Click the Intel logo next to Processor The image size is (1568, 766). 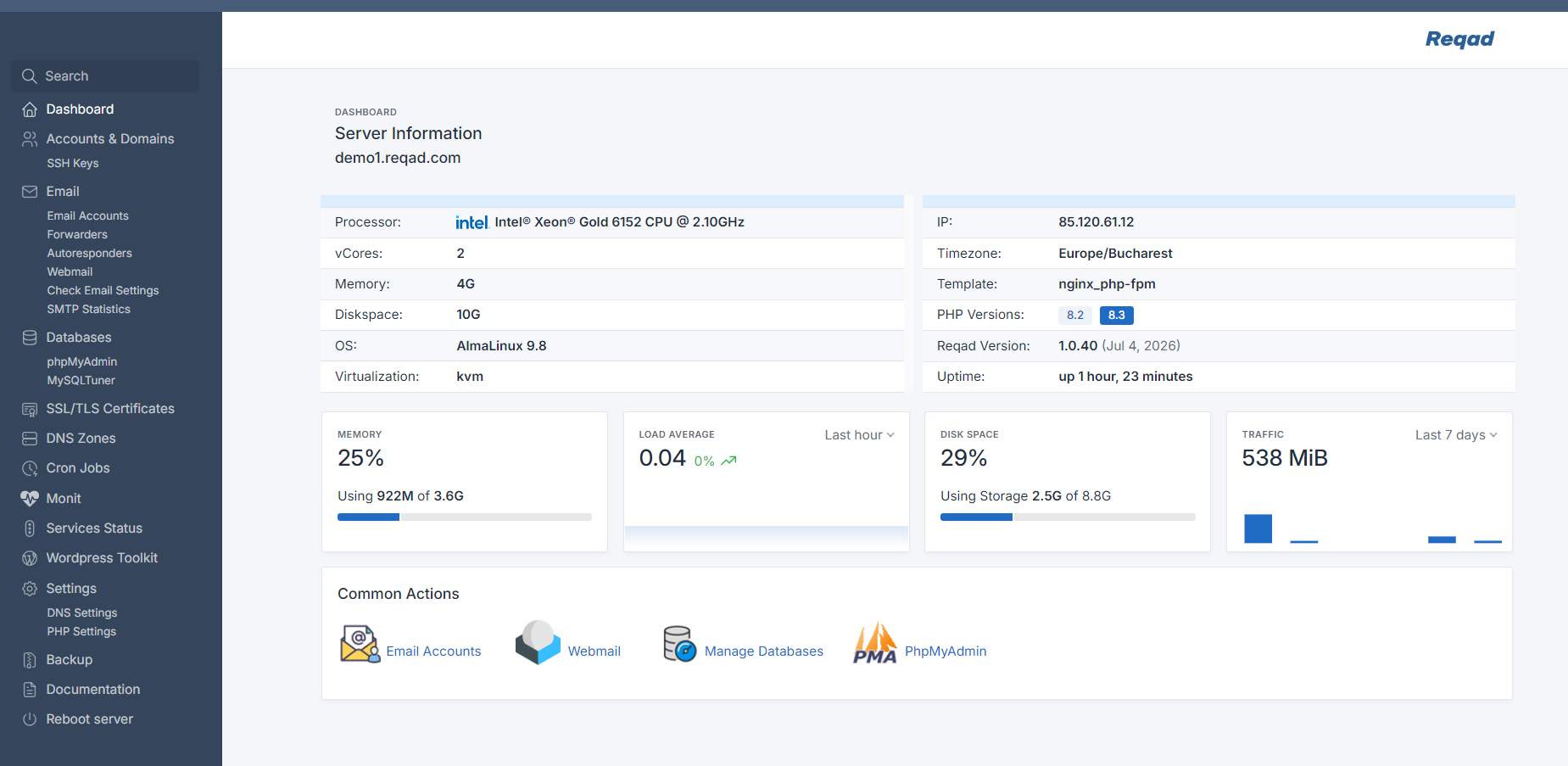pyautogui.click(x=472, y=222)
